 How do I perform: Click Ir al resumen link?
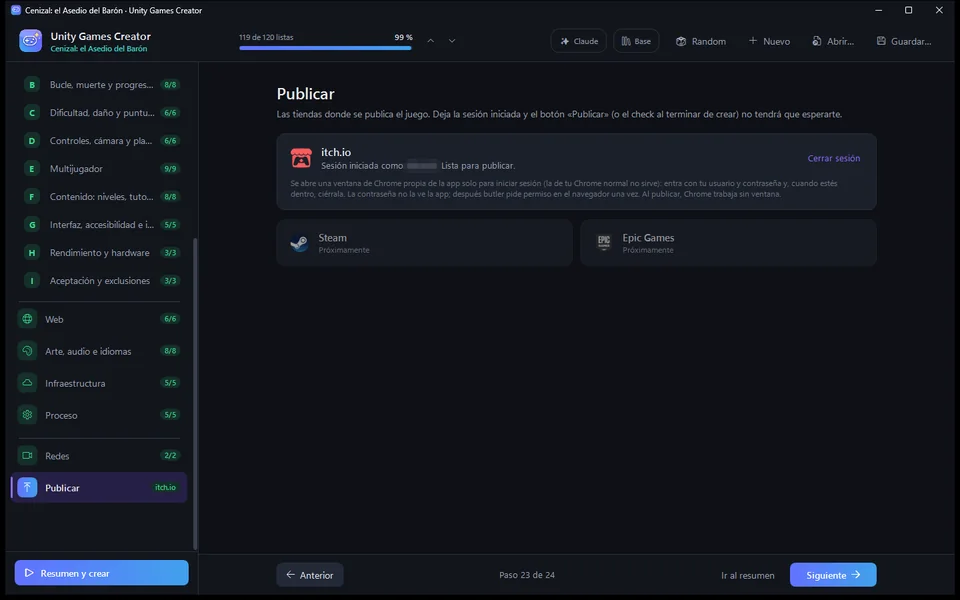click(748, 576)
